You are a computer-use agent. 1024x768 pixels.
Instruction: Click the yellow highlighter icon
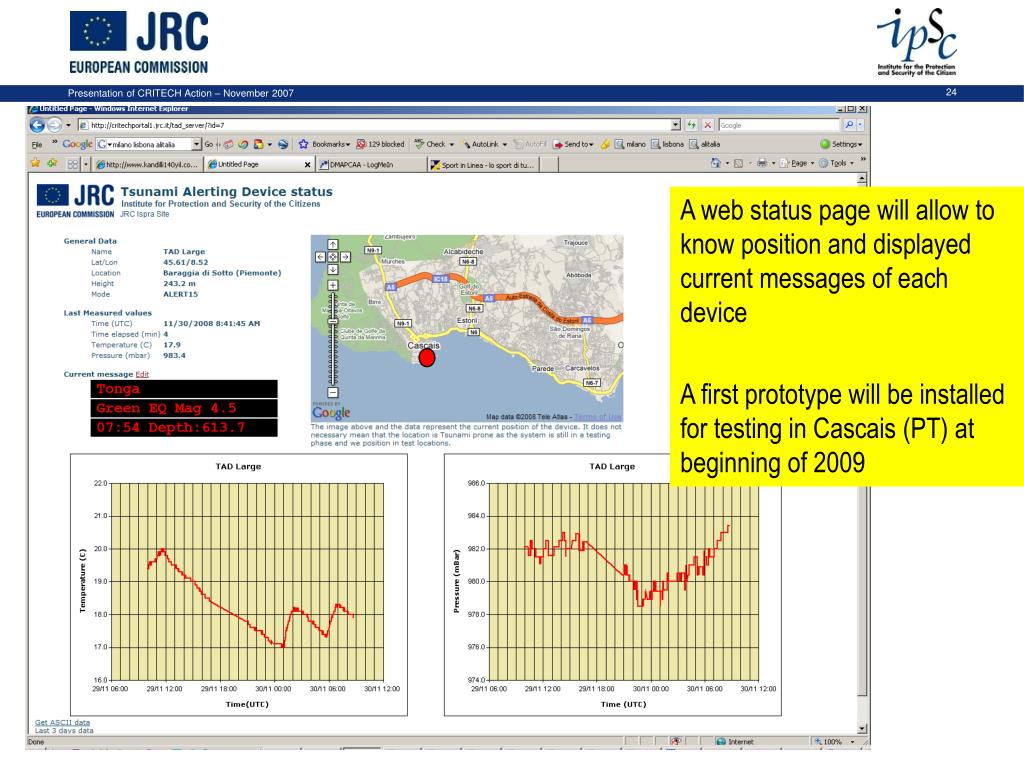click(605, 144)
